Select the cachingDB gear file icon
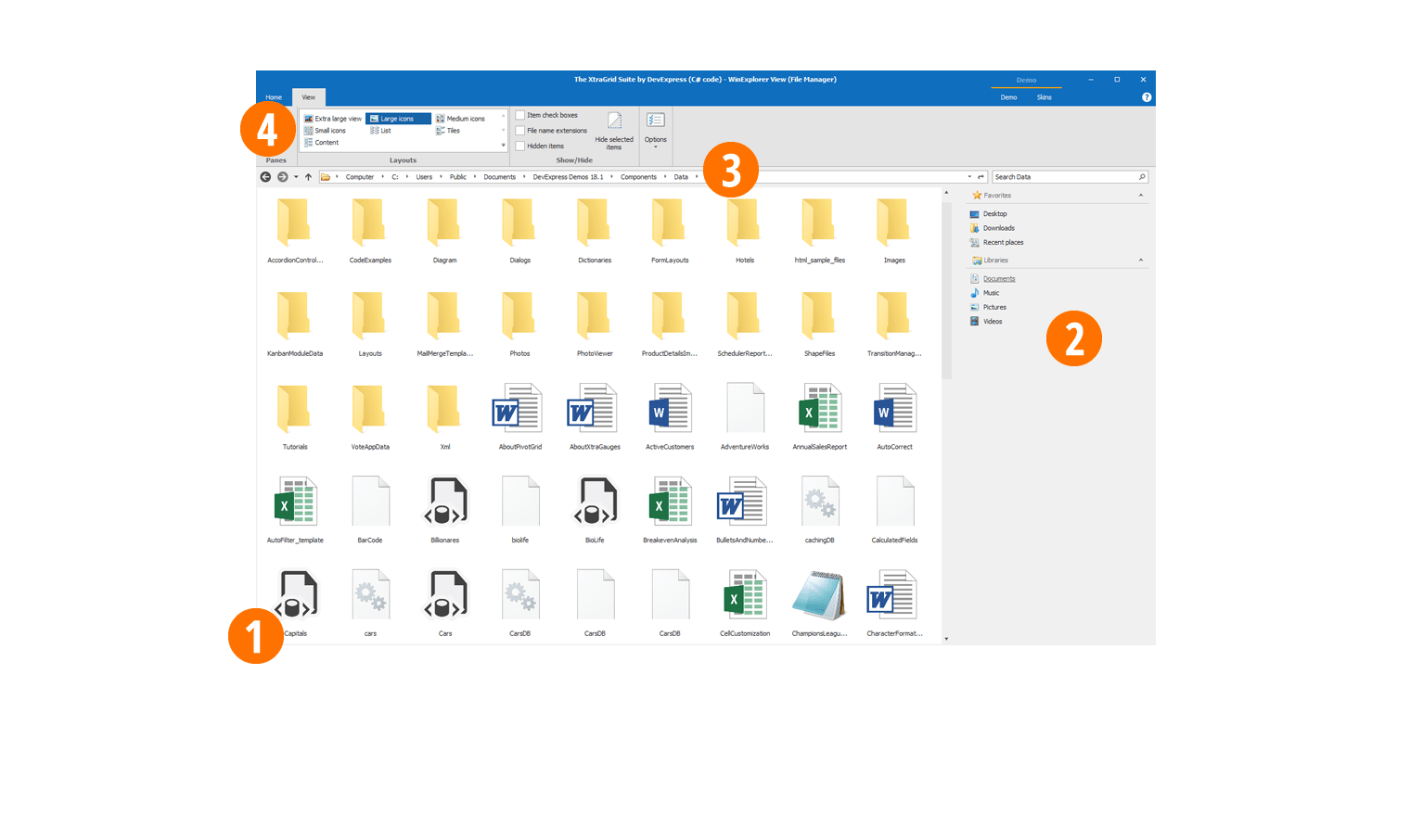 [x=819, y=502]
